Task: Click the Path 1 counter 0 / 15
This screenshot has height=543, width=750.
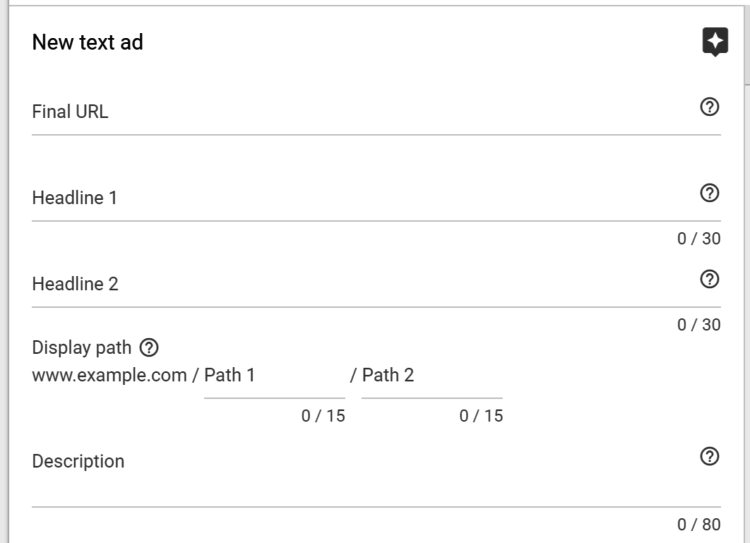Action: point(323,416)
